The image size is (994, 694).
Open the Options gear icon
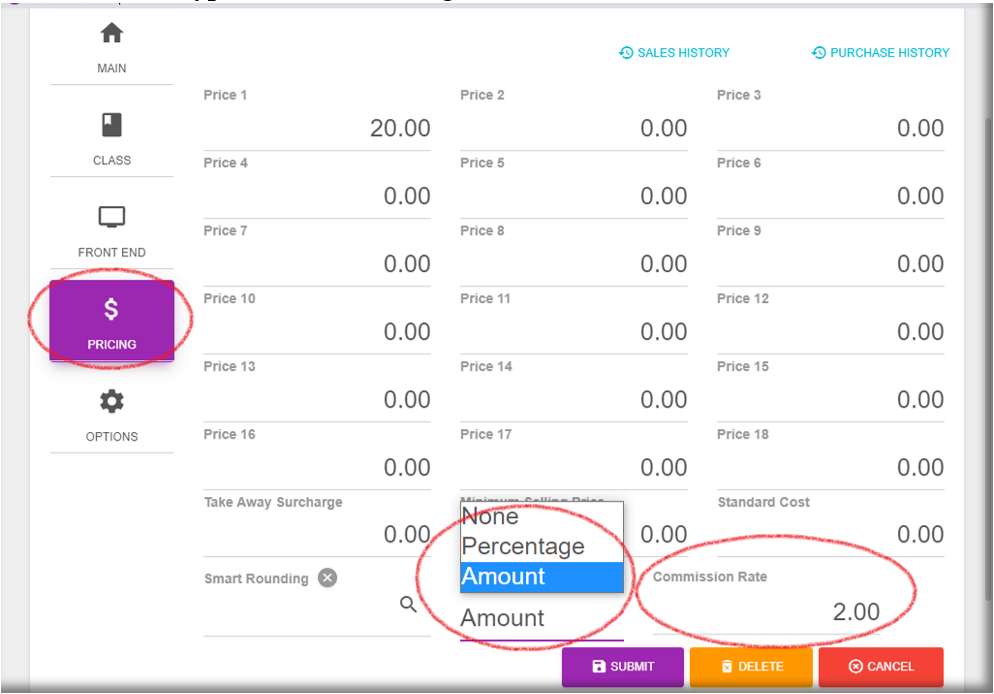pos(112,402)
